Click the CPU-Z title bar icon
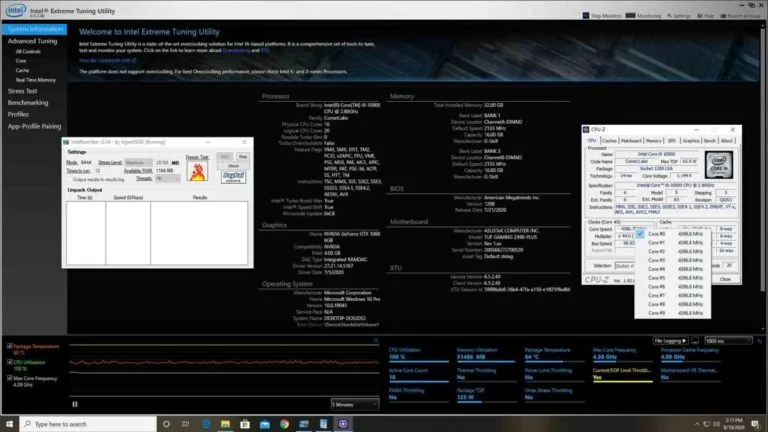 coord(586,129)
